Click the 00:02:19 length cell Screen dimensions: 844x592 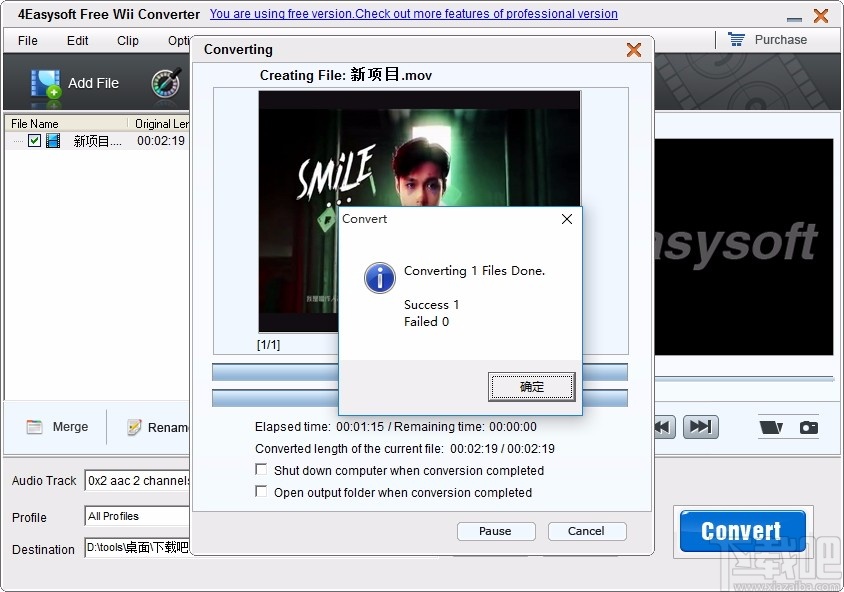160,141
